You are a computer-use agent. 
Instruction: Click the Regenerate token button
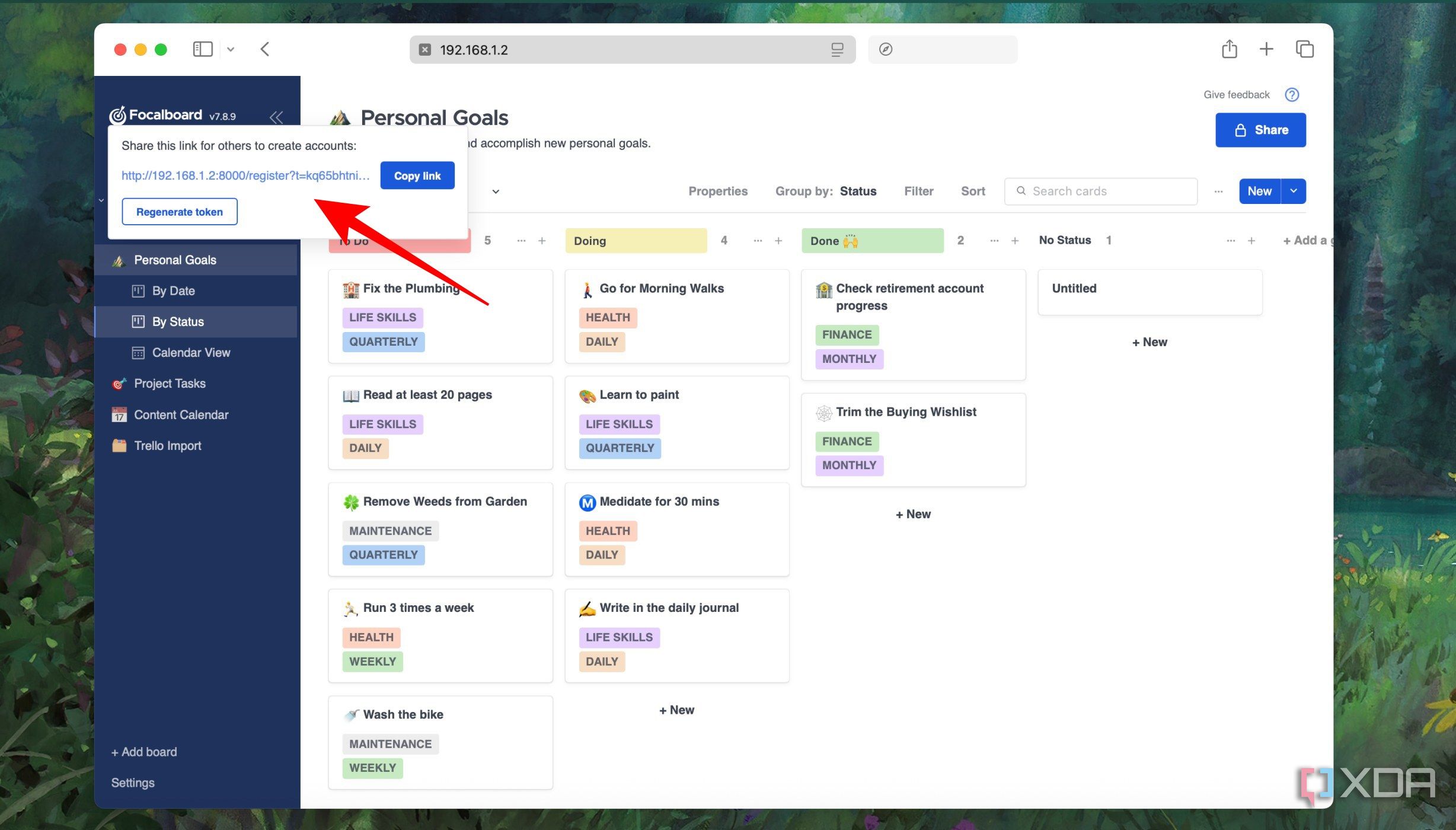[180, 212]
